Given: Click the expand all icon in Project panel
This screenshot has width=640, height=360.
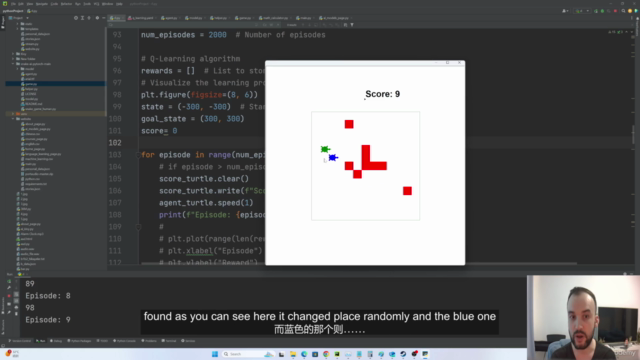Looking at the screenshot, I should 82,18.
